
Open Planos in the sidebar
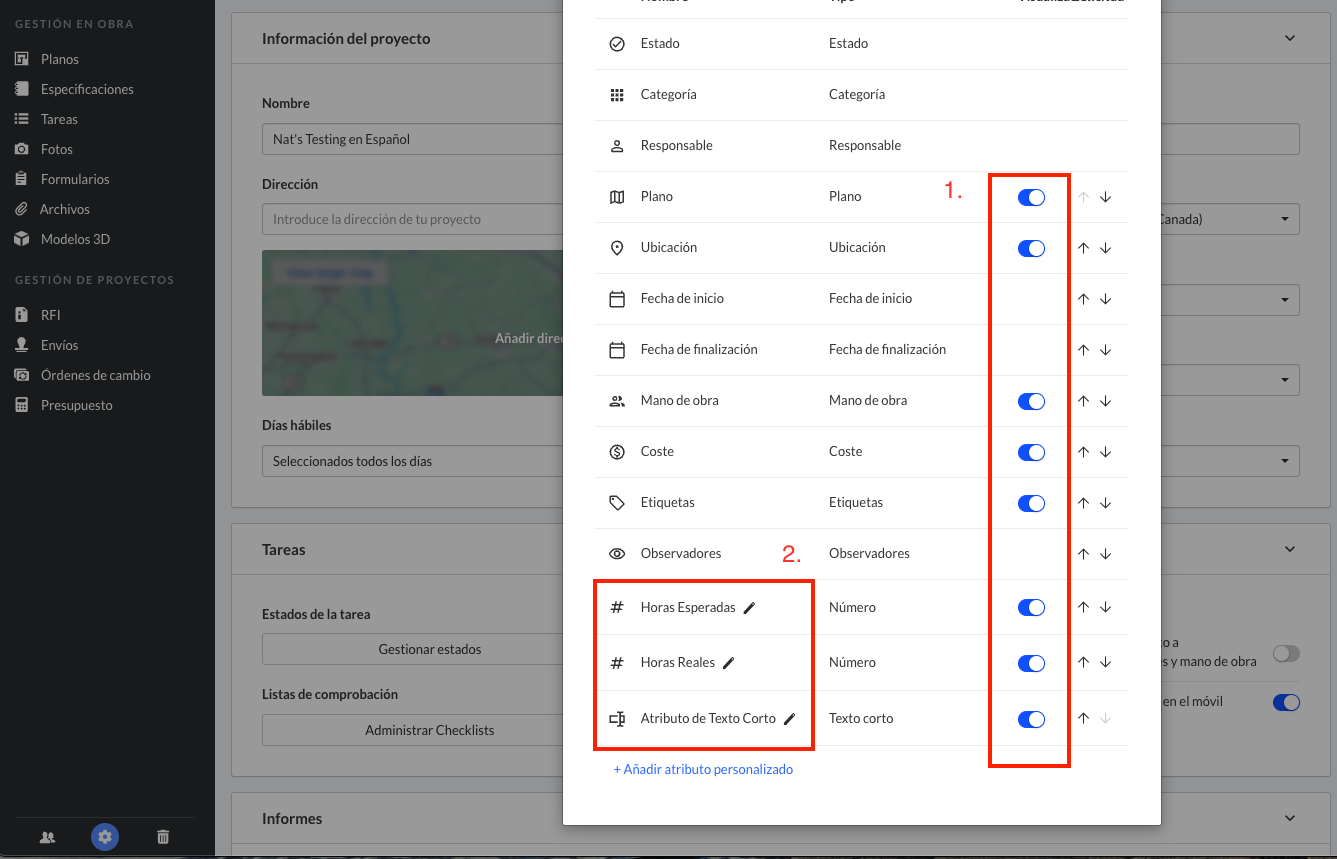59,59
